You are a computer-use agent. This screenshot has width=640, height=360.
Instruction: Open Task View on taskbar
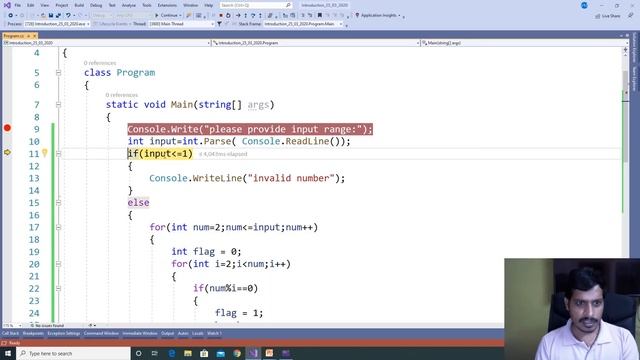(x=155, y=353)
